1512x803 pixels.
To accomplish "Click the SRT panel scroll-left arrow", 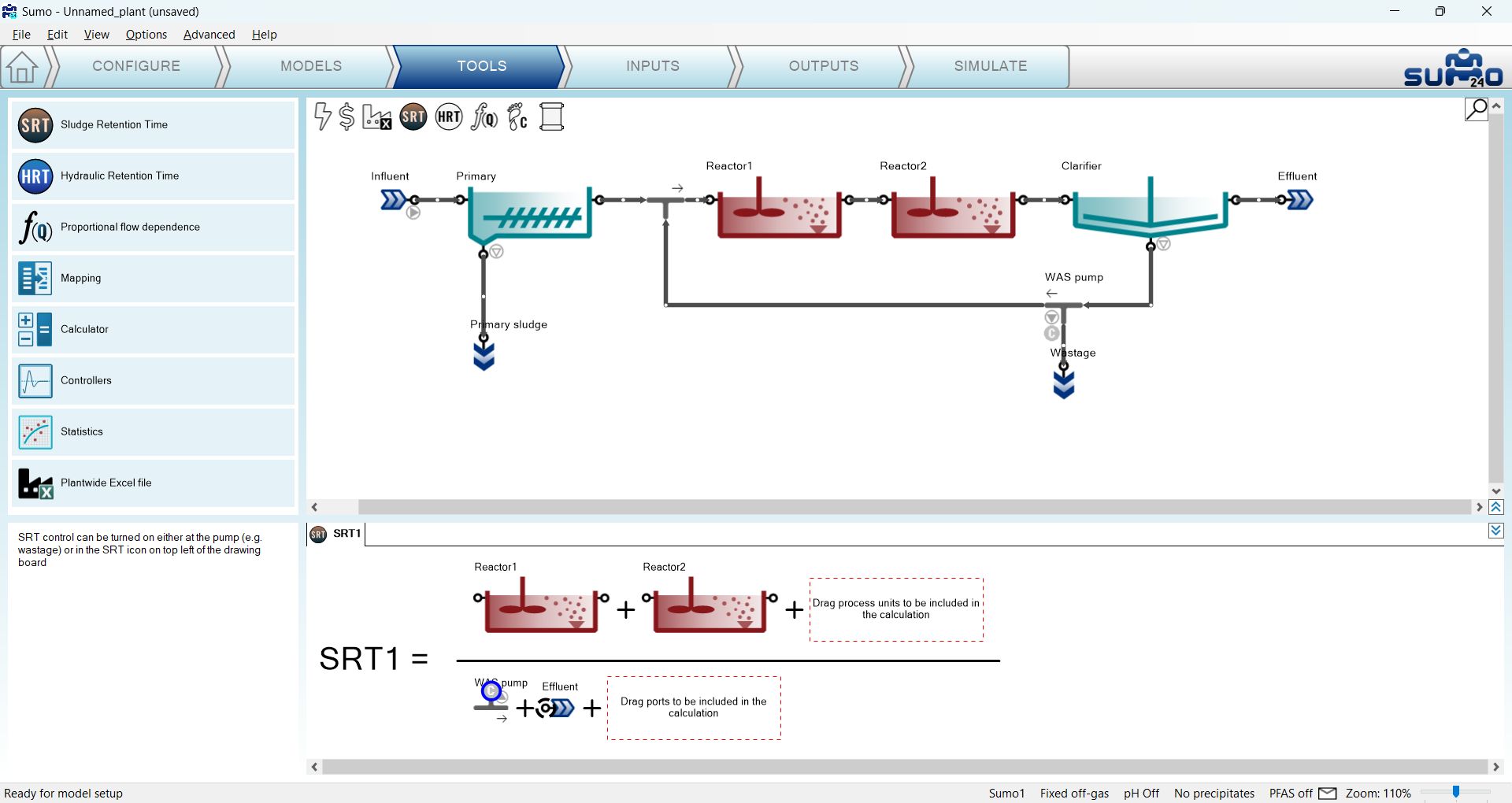I will [x=315, y=767].
